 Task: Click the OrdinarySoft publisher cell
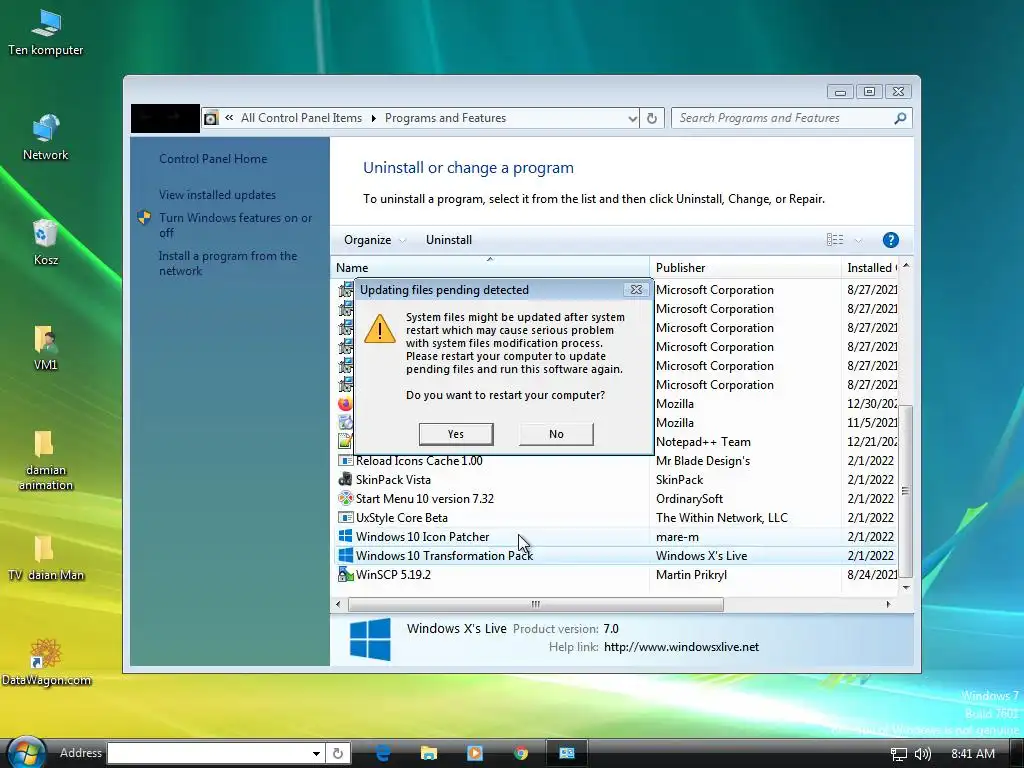click(689, 498)
